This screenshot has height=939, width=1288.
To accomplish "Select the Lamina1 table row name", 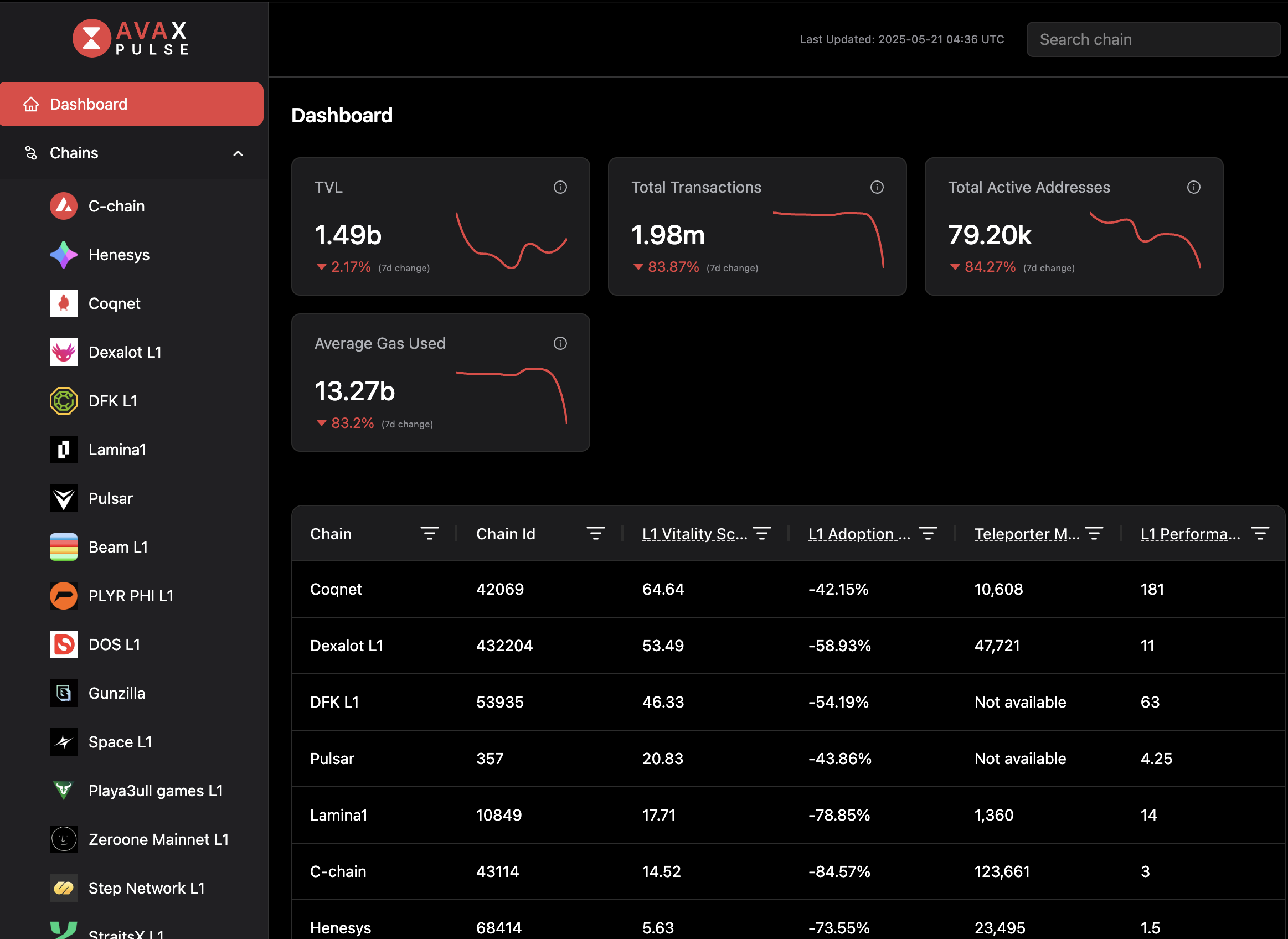I will click(x=339, y=815).
